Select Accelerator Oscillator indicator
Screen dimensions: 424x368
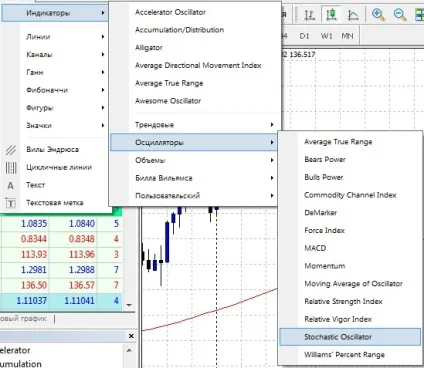point(170,12)
